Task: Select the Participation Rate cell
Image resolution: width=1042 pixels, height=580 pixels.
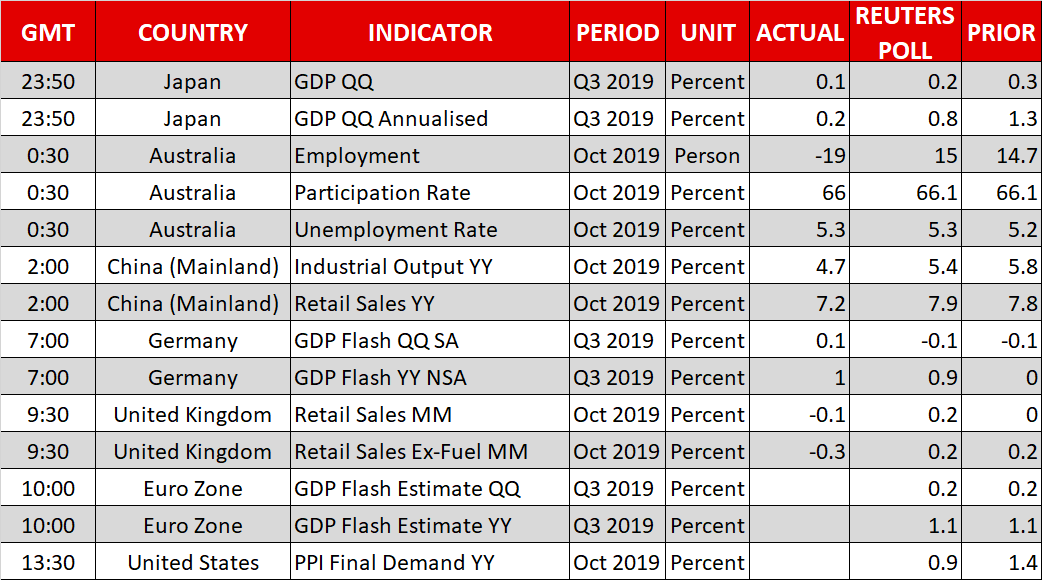Action: tap(382, 193)
